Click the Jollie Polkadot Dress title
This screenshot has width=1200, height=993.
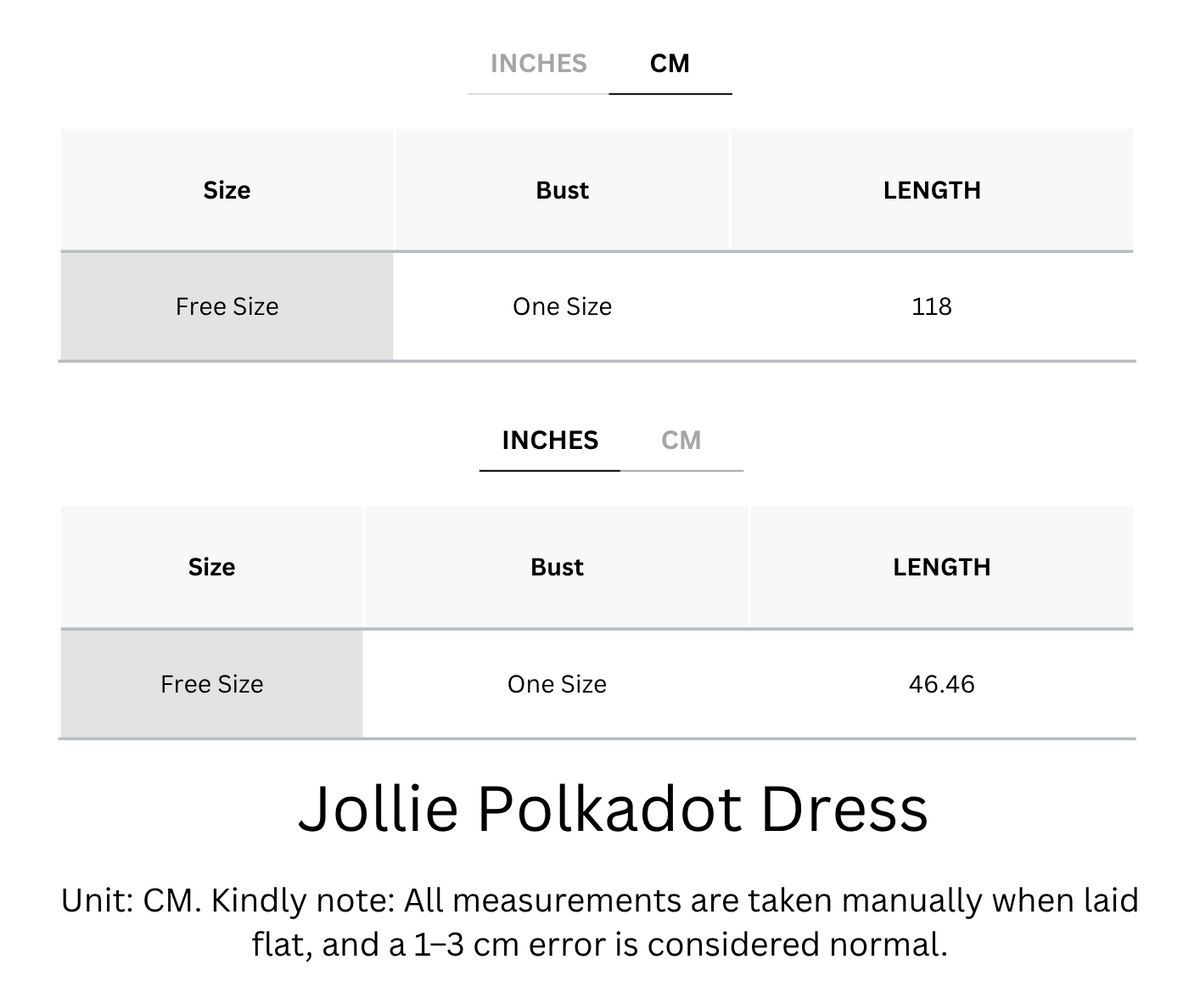pyautogui.click(x=613, y=808)
